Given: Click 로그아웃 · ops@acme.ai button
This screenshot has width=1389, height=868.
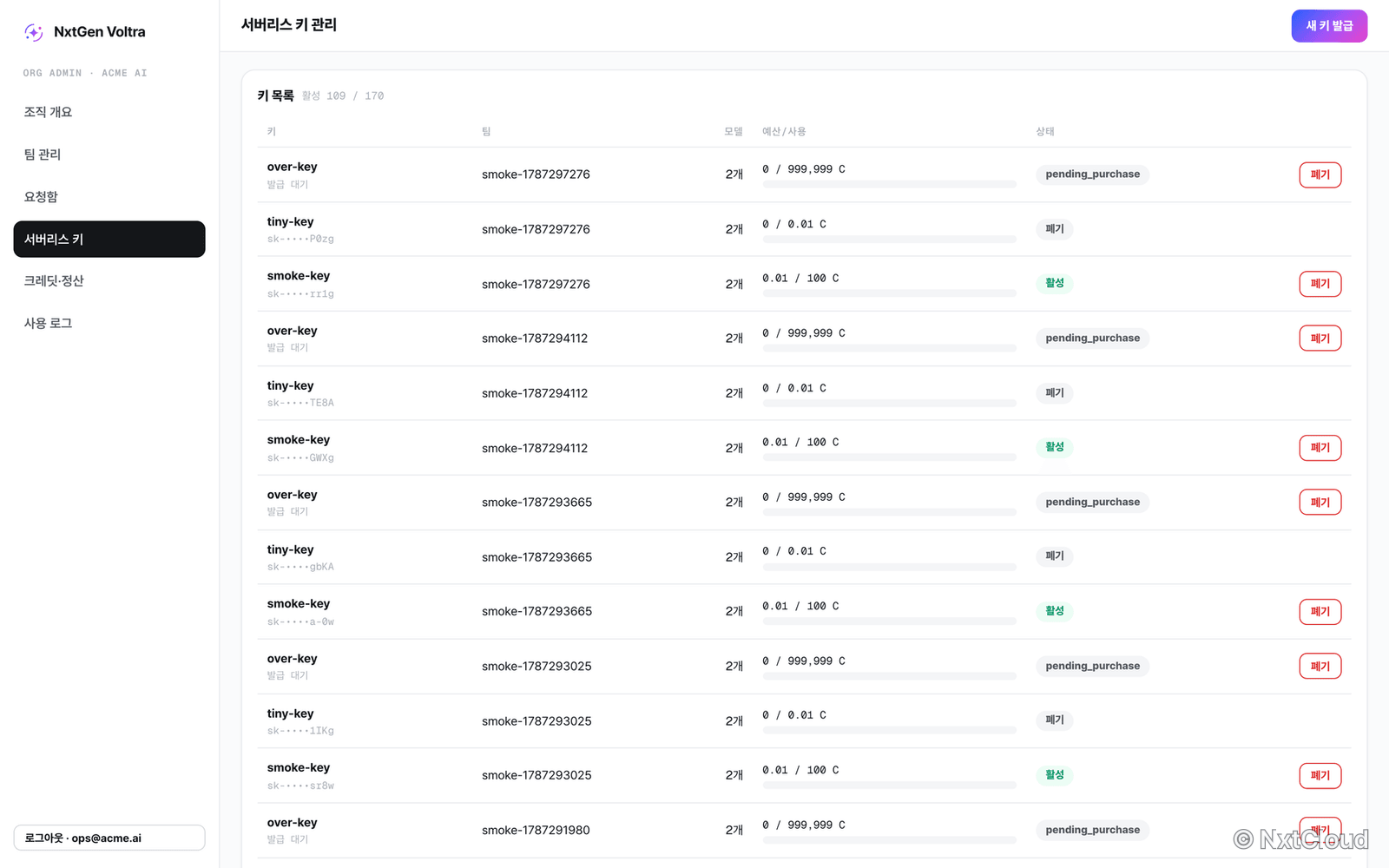Looking at the screenshot, I should [x=109, y=838].
